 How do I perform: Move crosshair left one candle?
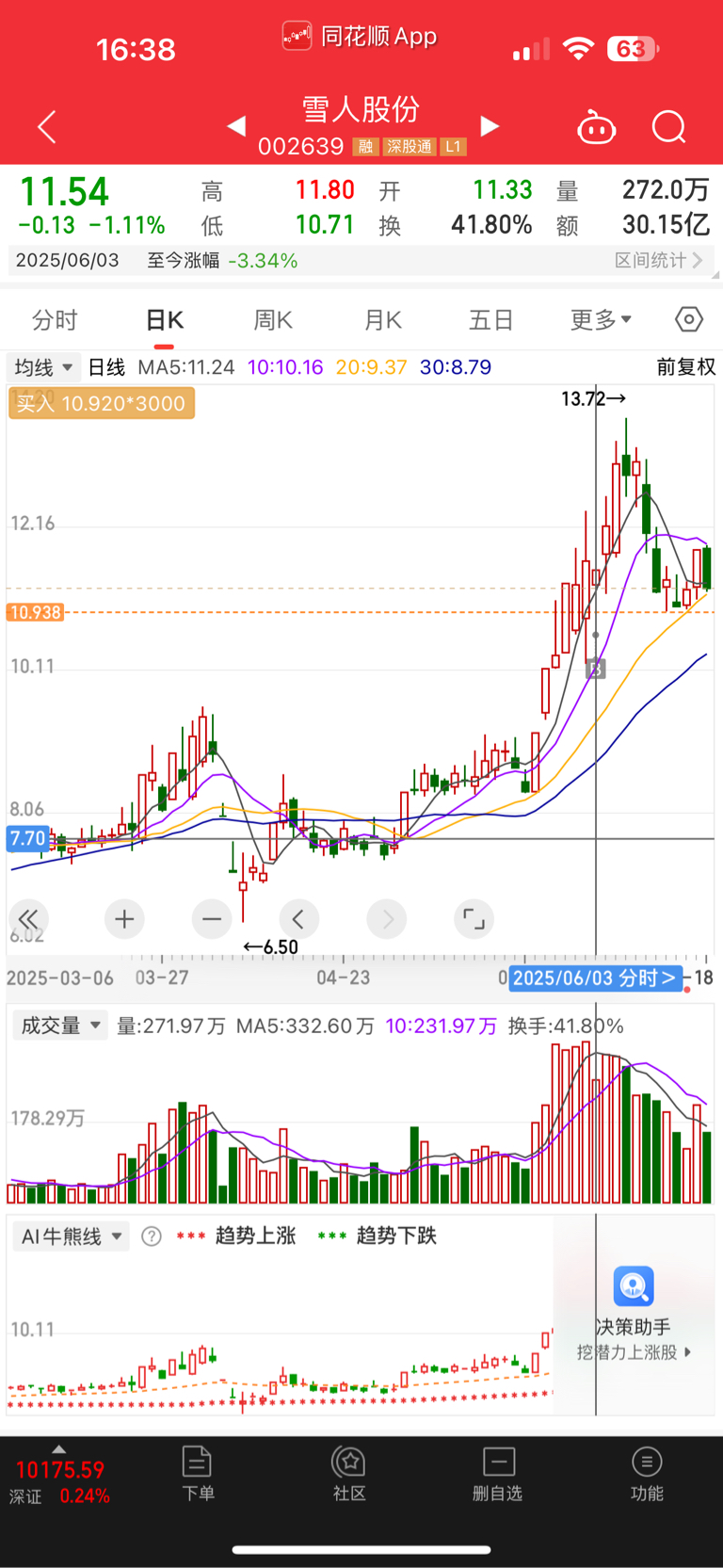coord(299,919)
